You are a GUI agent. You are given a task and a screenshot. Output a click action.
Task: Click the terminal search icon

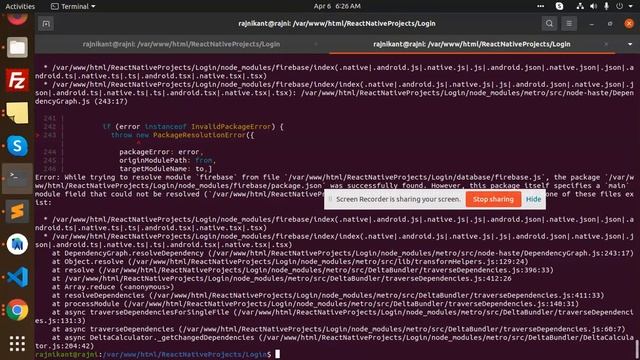549,24
